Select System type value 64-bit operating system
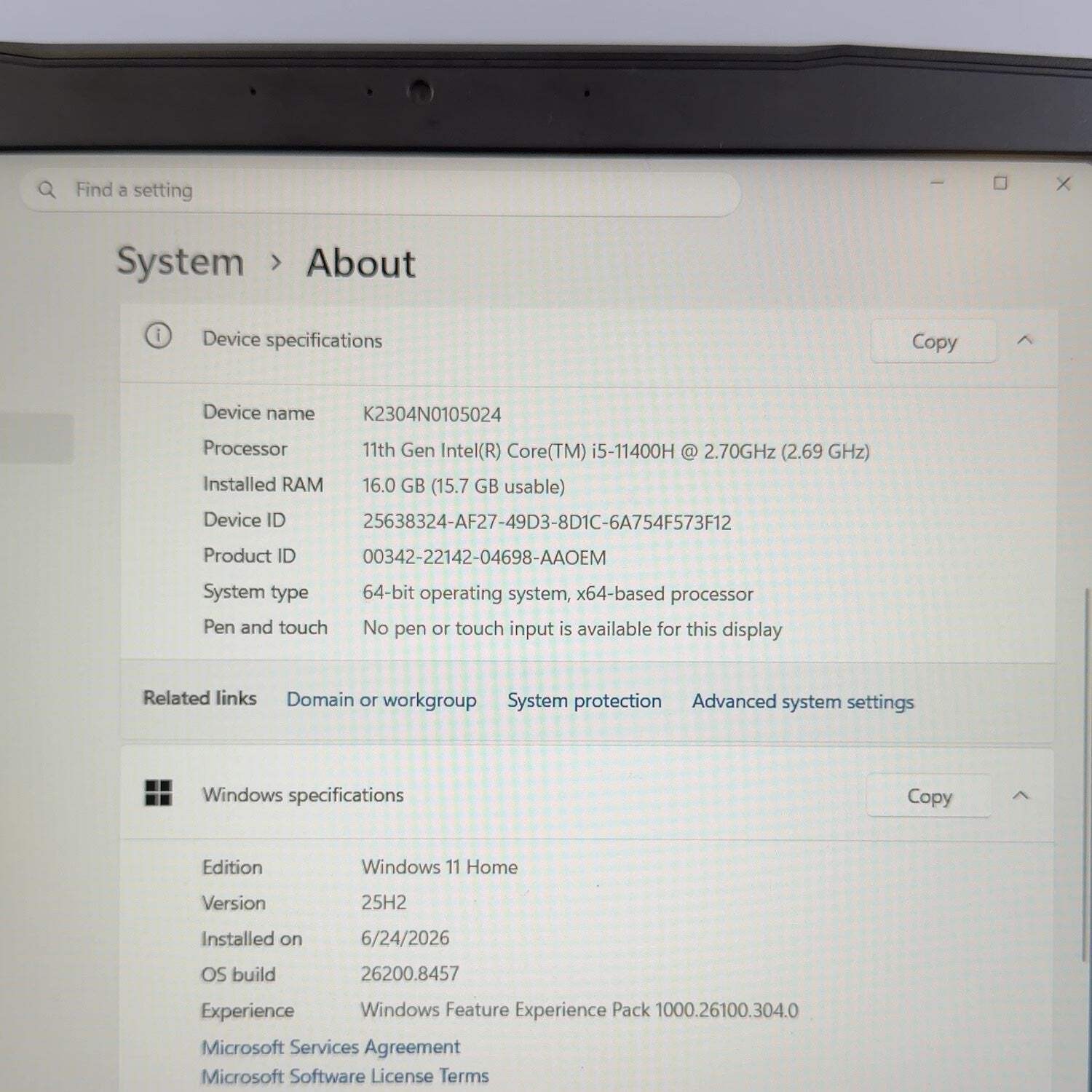The width and height of the screenshot is (1092, 1092). pyautogui.click(x=558, y=593)
